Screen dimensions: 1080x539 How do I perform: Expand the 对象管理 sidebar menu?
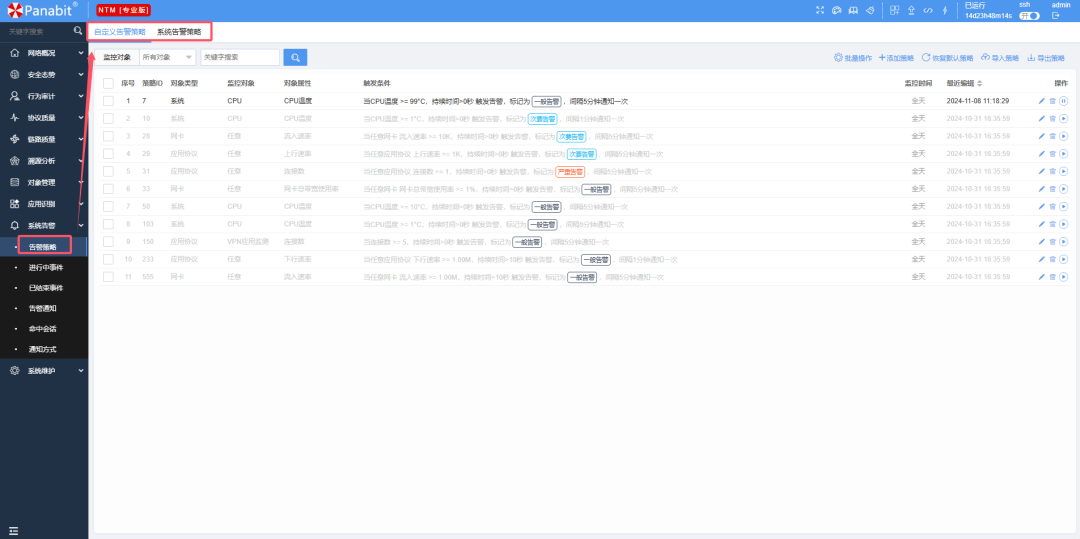(44, 182)
